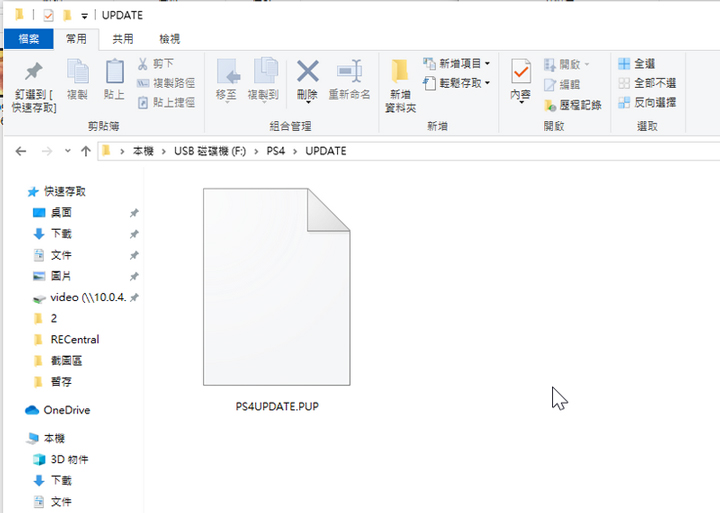Click the Rename (重新命名) icon

pyautogui.click(x=349, y=71)
